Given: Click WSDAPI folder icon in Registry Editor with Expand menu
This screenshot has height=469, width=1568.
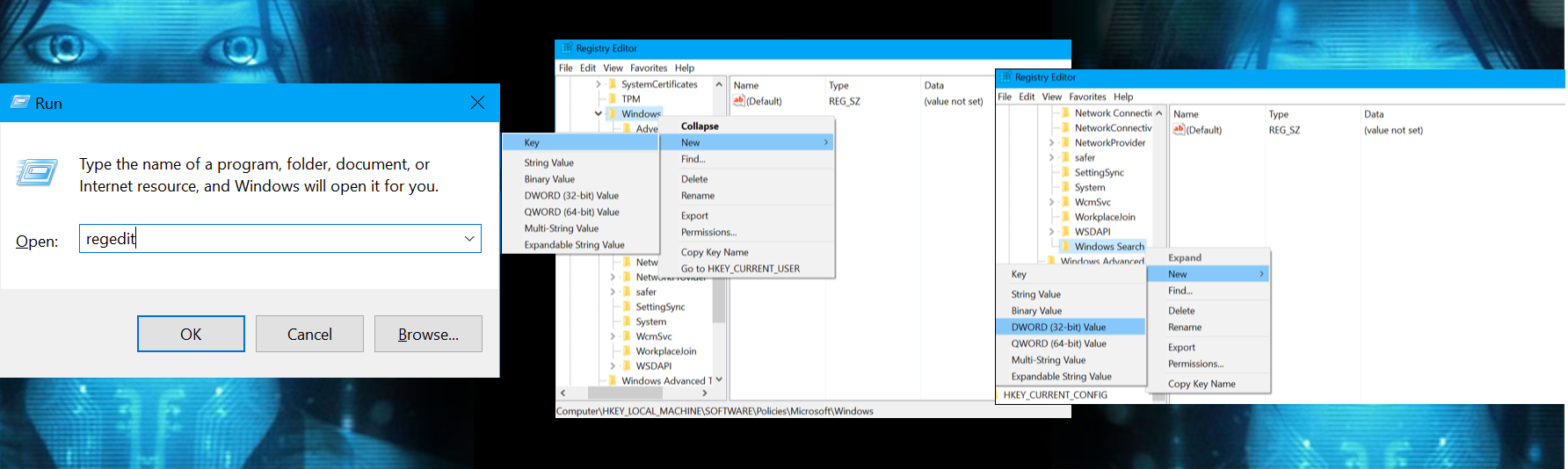Looking at the screenshot, I should click(x=1065, y=232).
